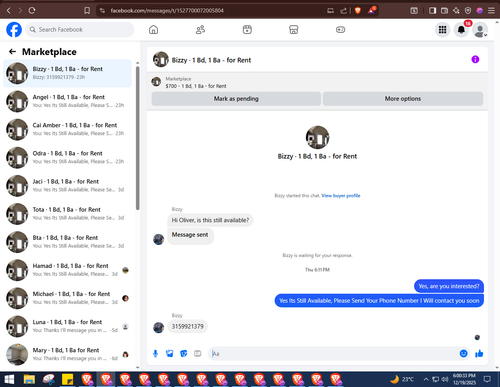Click the Thu 6:11 PM timestamp

(x=317, y=270)
